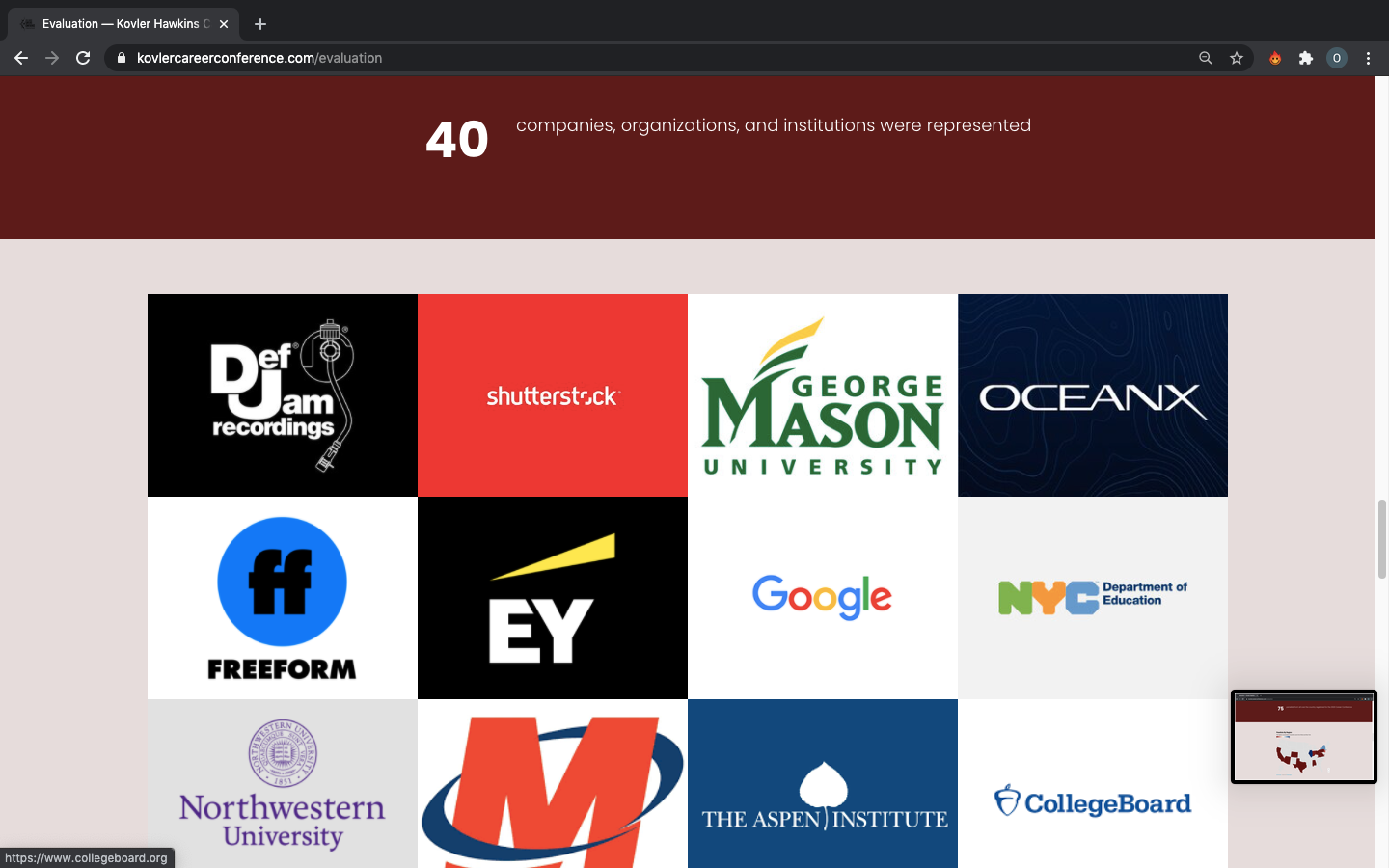Open the CollegeBoard logo link
The width and height of the screenshot is (1389, 868).
[1093, 784]
